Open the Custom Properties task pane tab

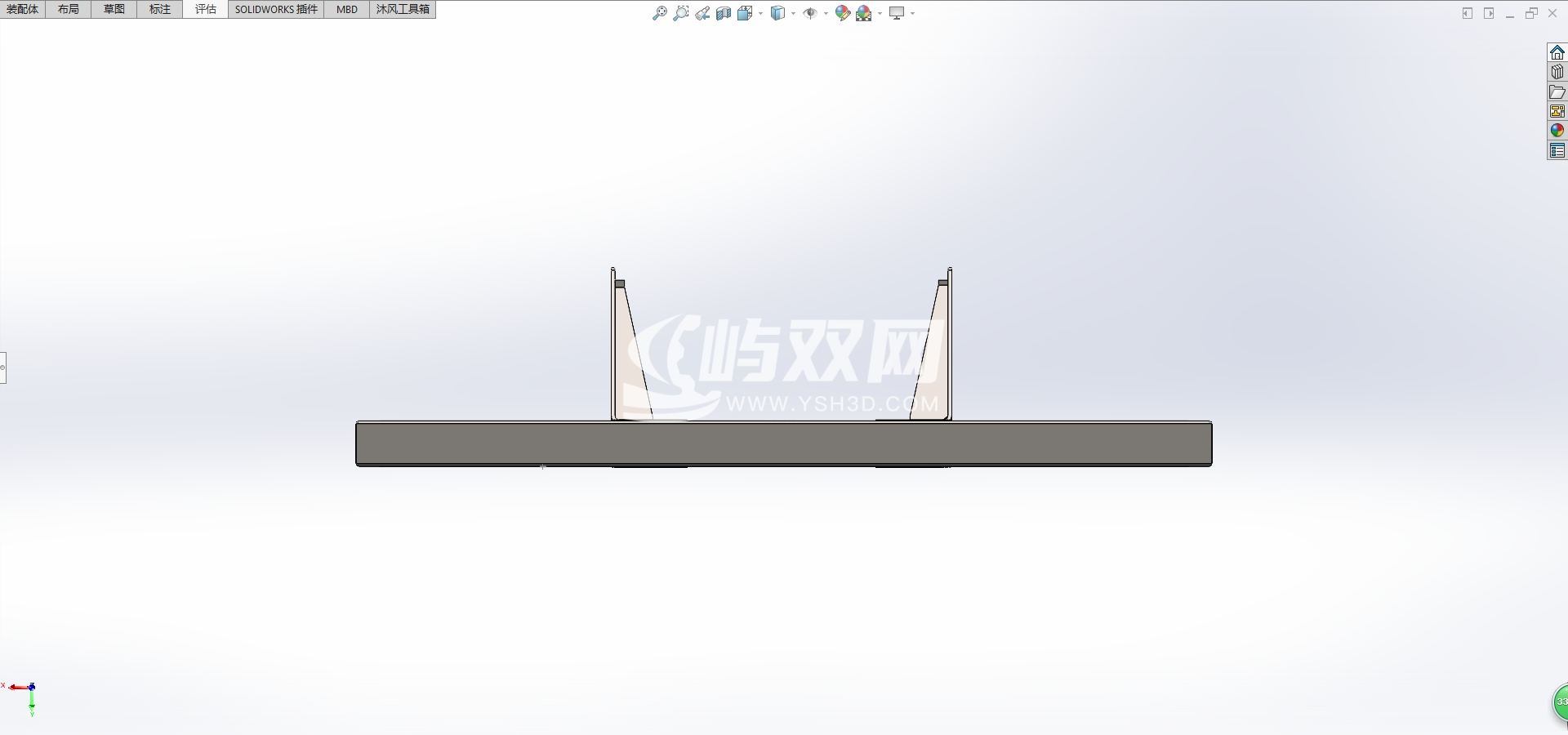pos(1557,150)
